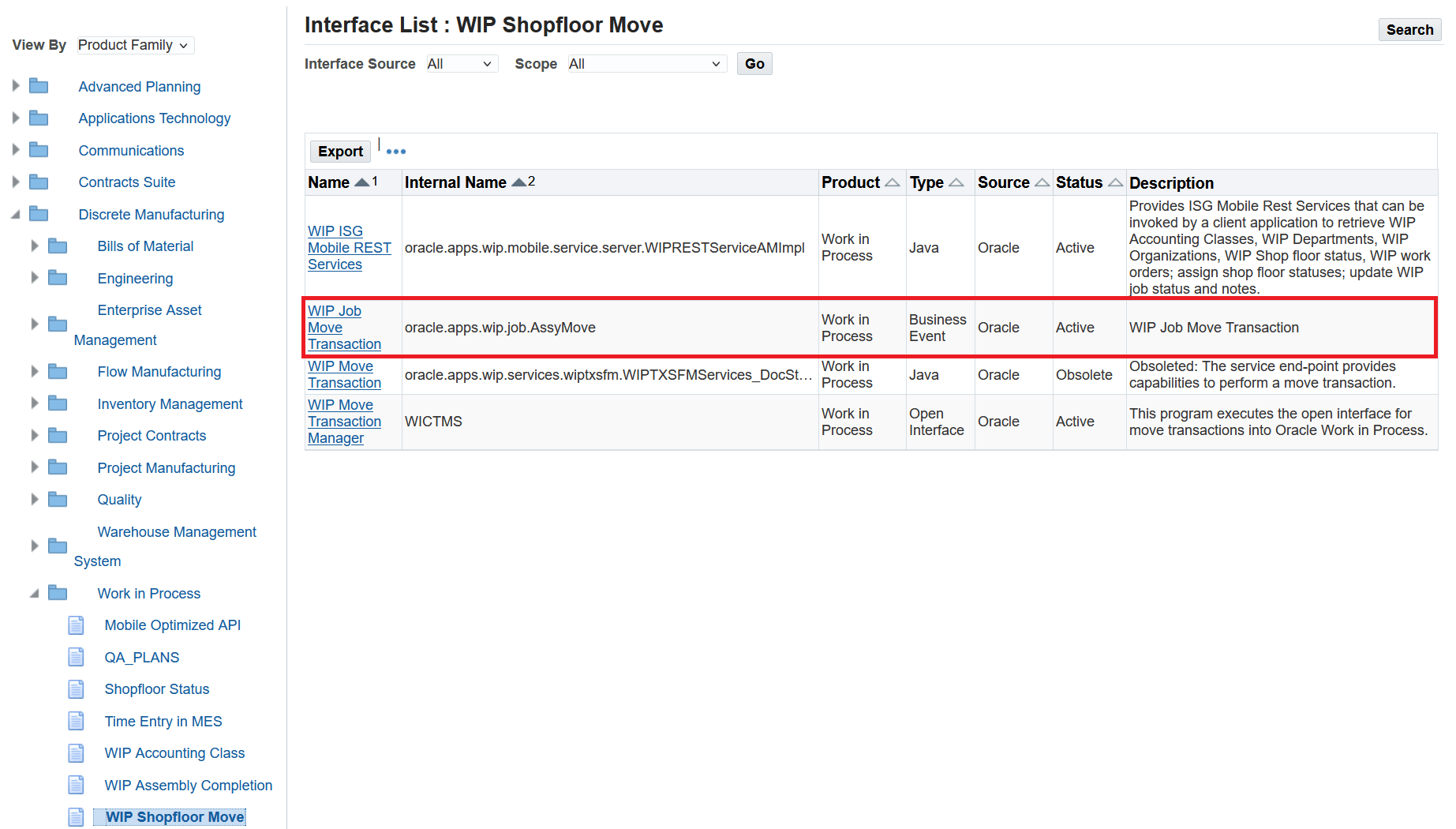Click the sort arrow on the Product column
1456x829 pixels.
(893, 182)
